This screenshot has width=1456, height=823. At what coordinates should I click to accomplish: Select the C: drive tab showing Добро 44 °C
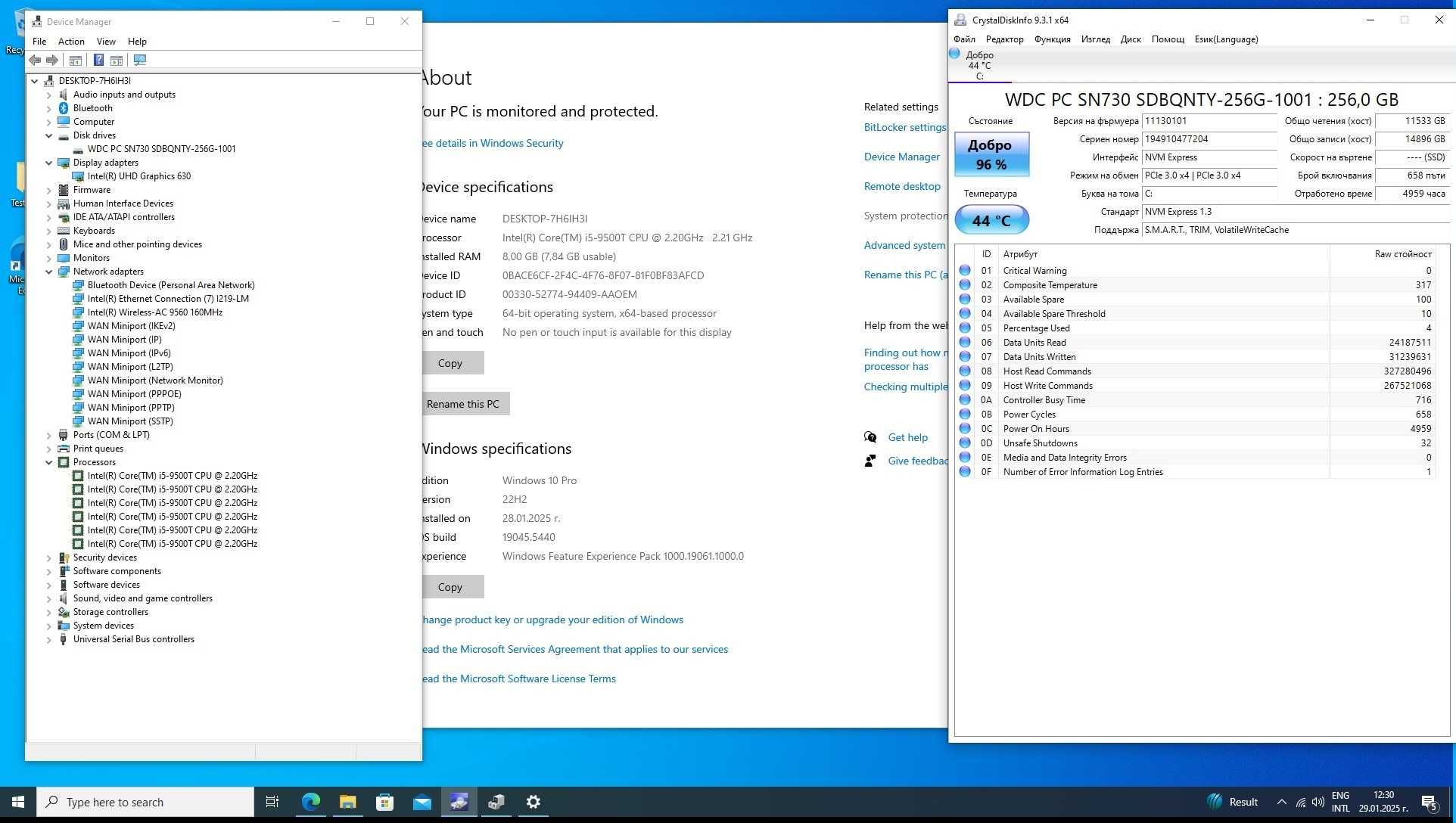pos(979,65)
